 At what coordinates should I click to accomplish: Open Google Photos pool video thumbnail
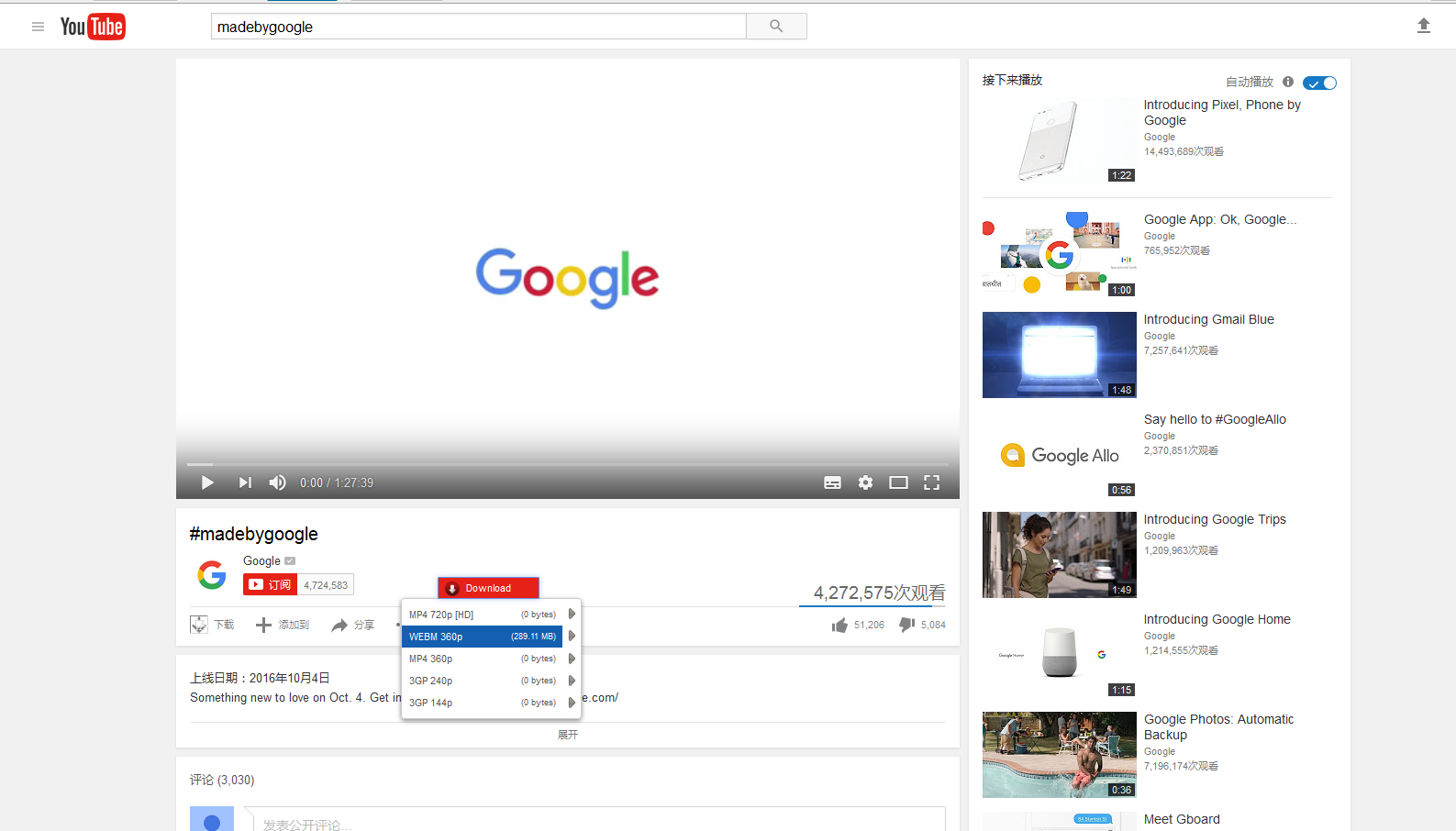[x=1059, y=755]
